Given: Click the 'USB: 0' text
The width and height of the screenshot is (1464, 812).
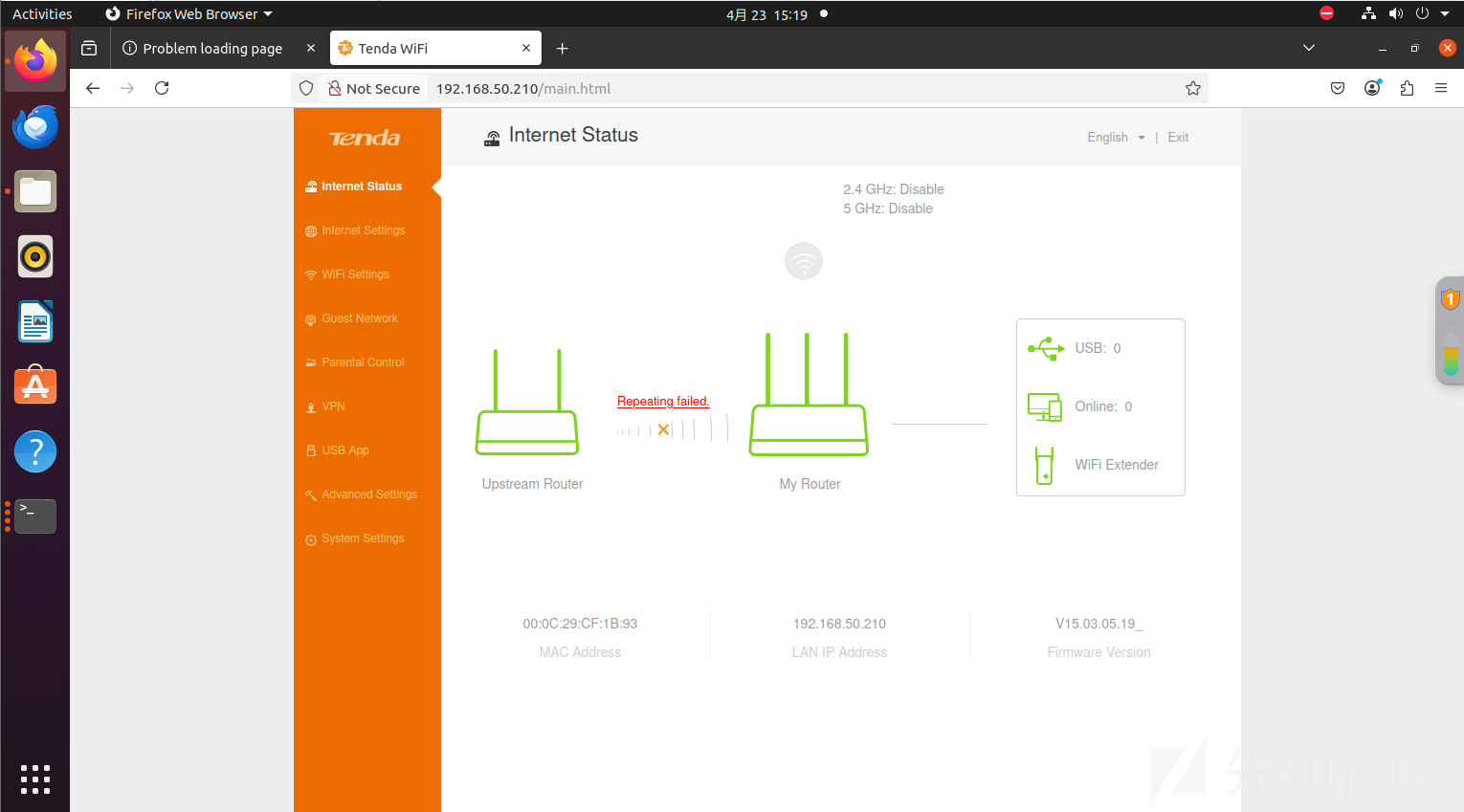Looking at the screenshot, I should pyautogui.click(x=1098, y=348).
